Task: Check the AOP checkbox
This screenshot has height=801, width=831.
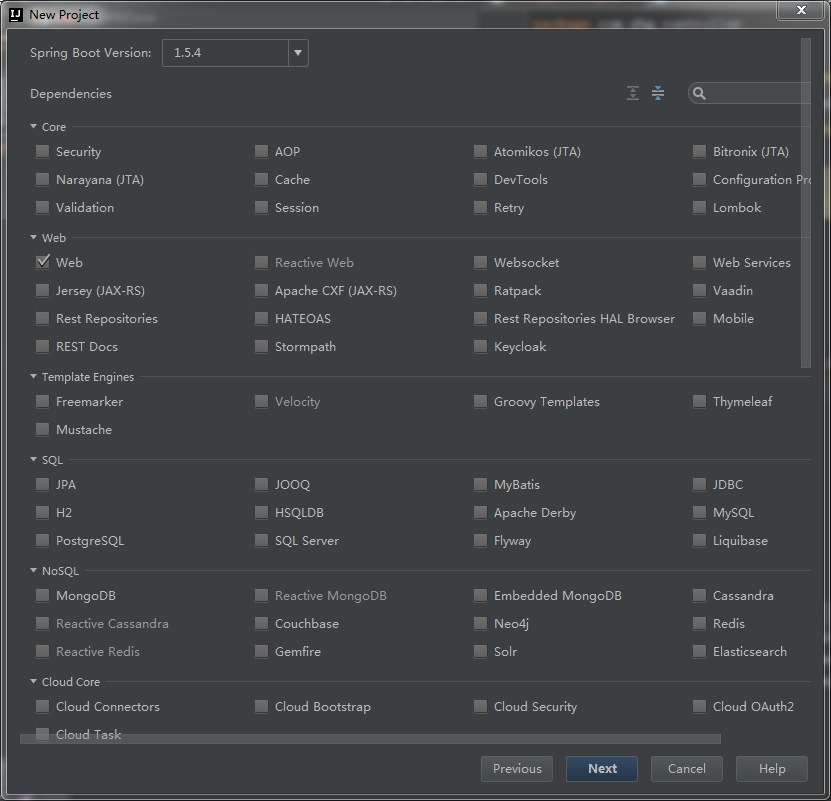Action: [261, 152]
